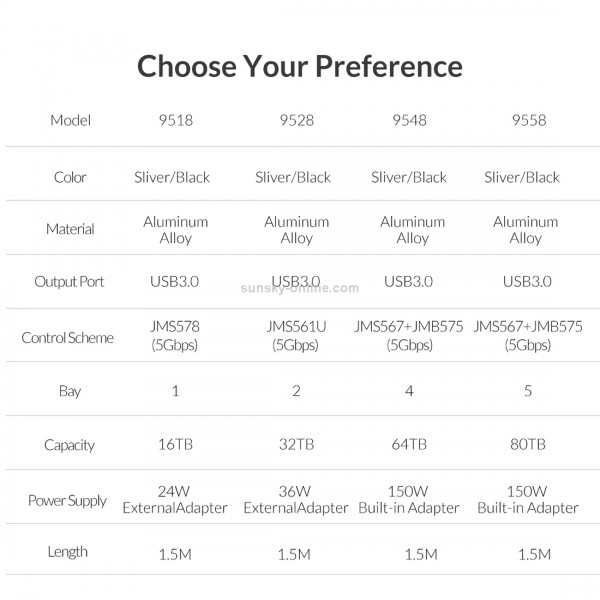Select the 80TB capacity value
Screen dimensions: 600x600
[x=527, y=445]
